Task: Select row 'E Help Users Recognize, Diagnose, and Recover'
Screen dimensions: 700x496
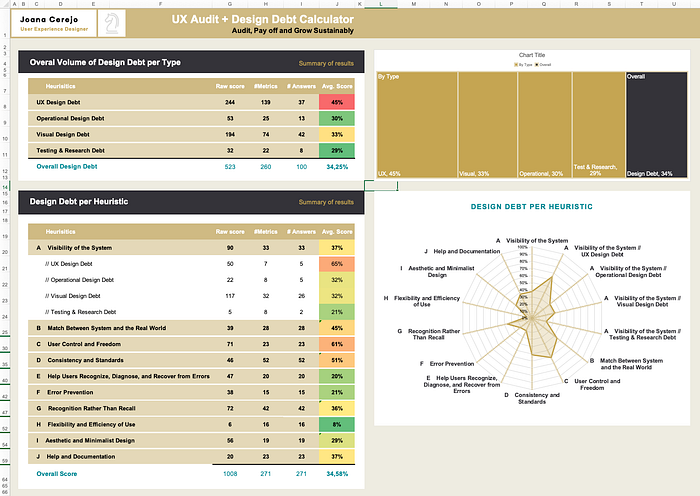Action: pos(192,376)
